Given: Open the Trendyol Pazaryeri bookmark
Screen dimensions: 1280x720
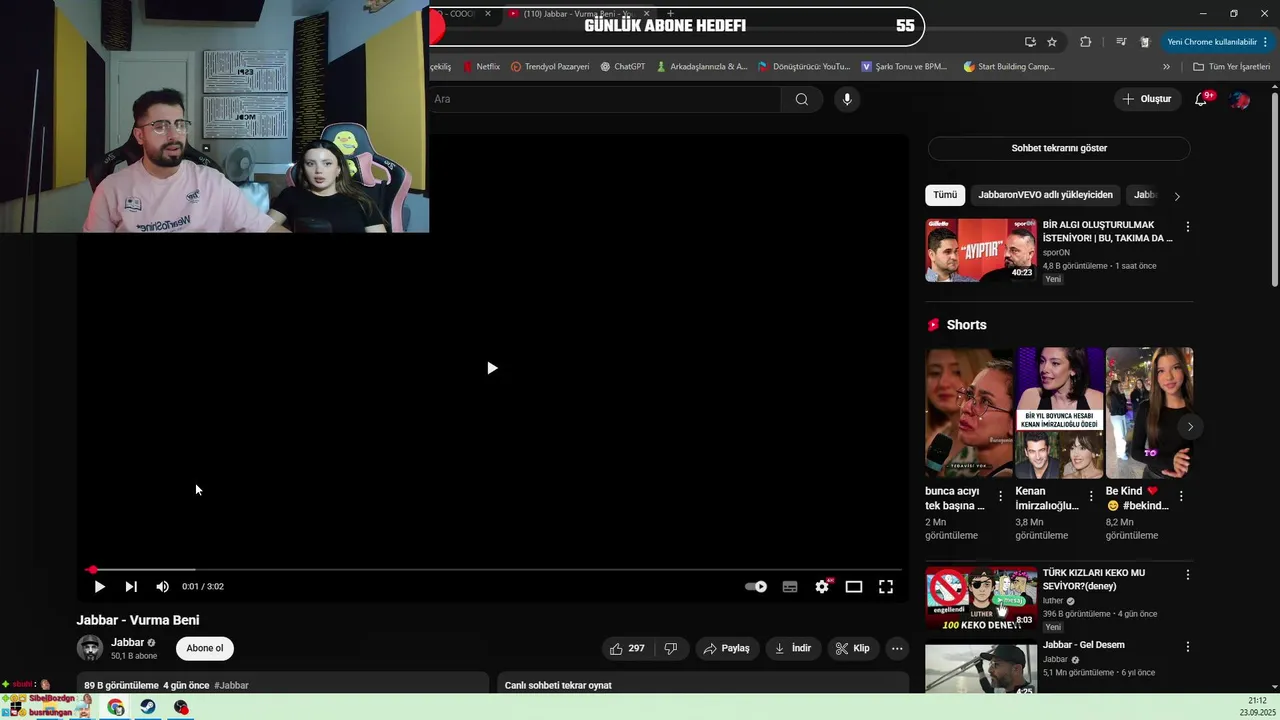Looking at the screenshot, I should point(550,67).
